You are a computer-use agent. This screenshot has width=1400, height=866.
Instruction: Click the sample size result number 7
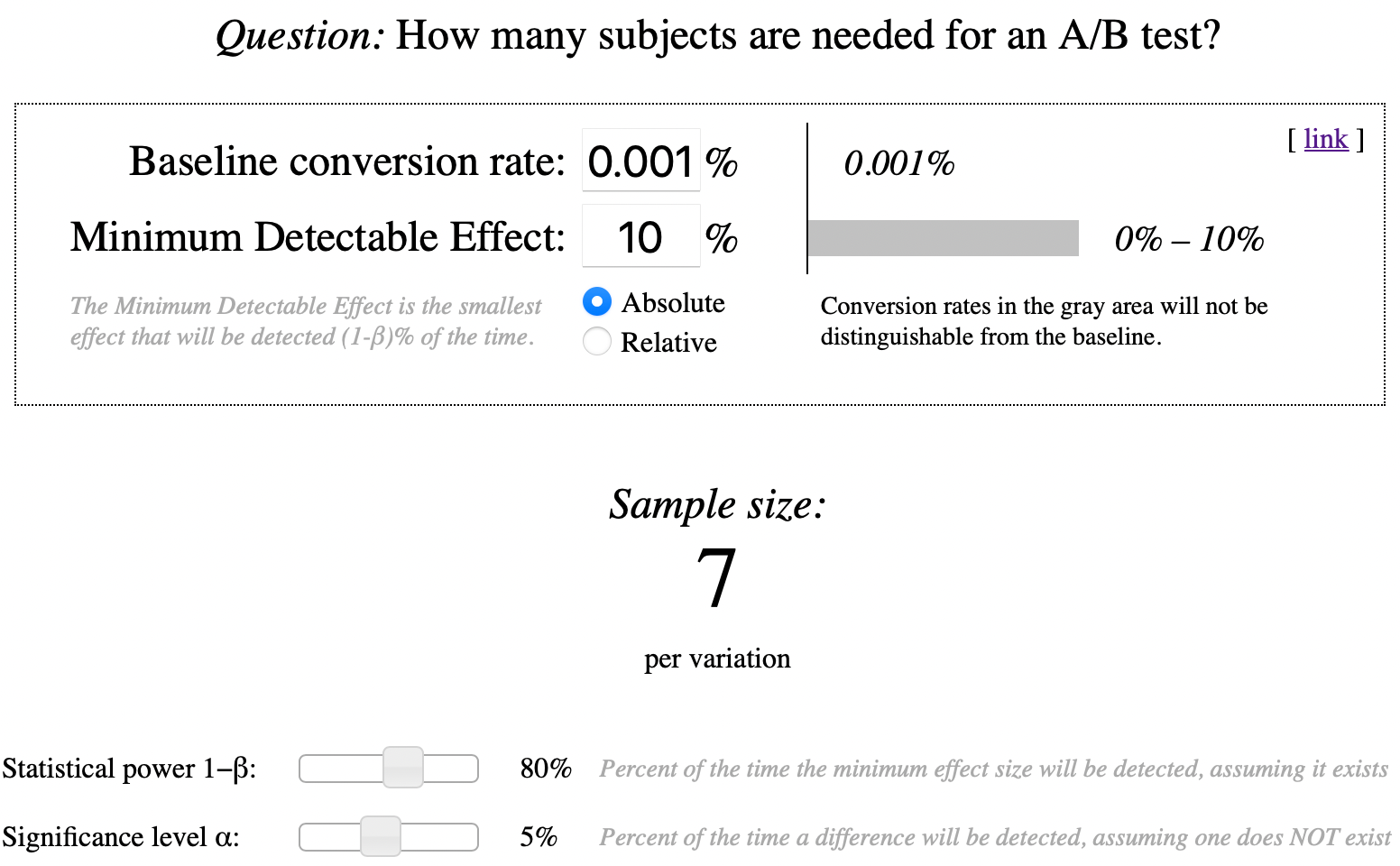(716, 578)
